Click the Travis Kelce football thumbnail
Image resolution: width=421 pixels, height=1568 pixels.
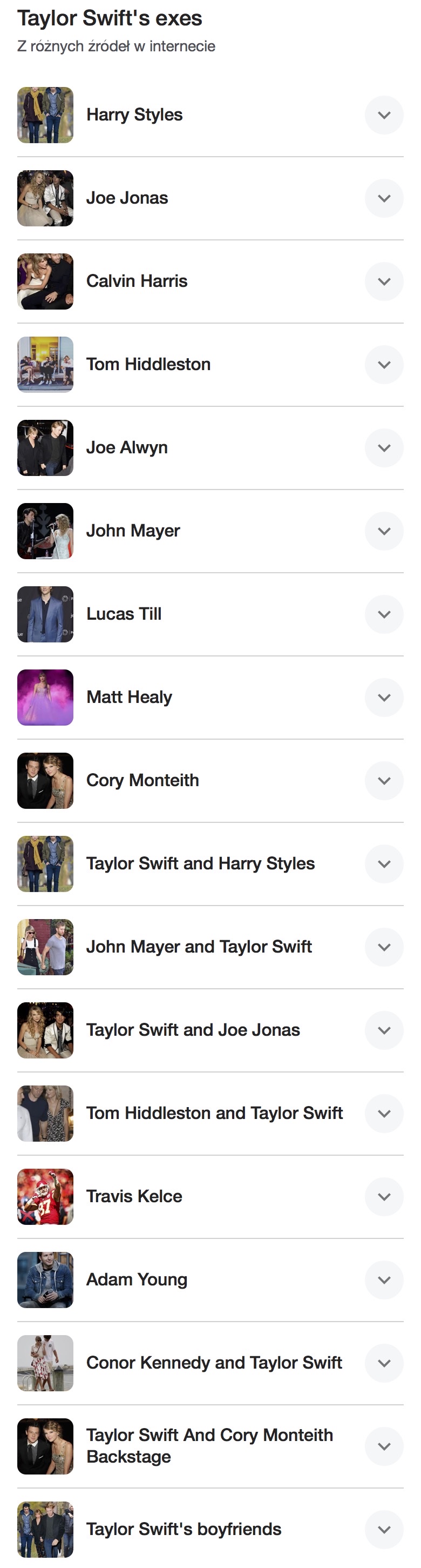(45, 1197)
